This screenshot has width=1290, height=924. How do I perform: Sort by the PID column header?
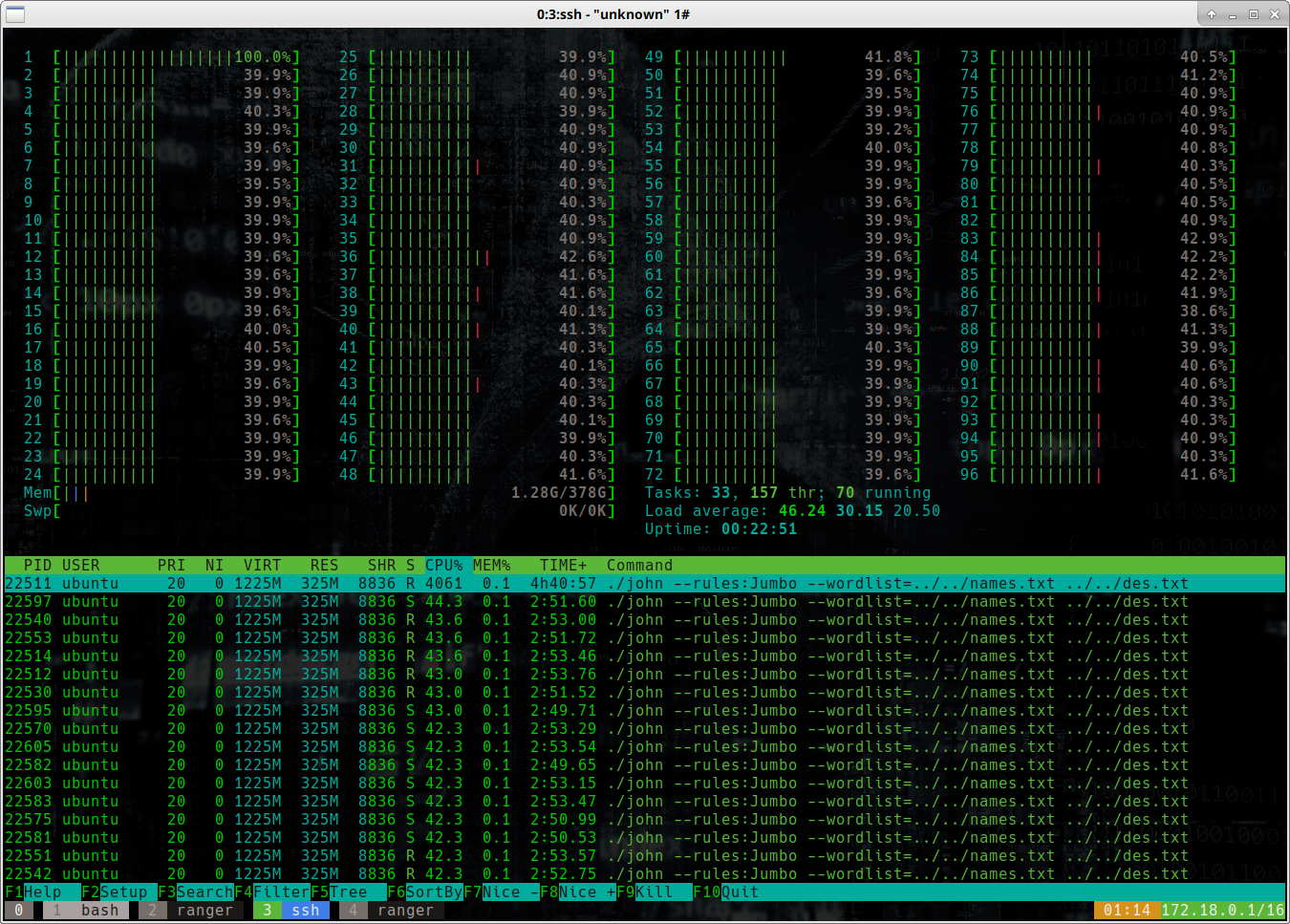[37, 566]
